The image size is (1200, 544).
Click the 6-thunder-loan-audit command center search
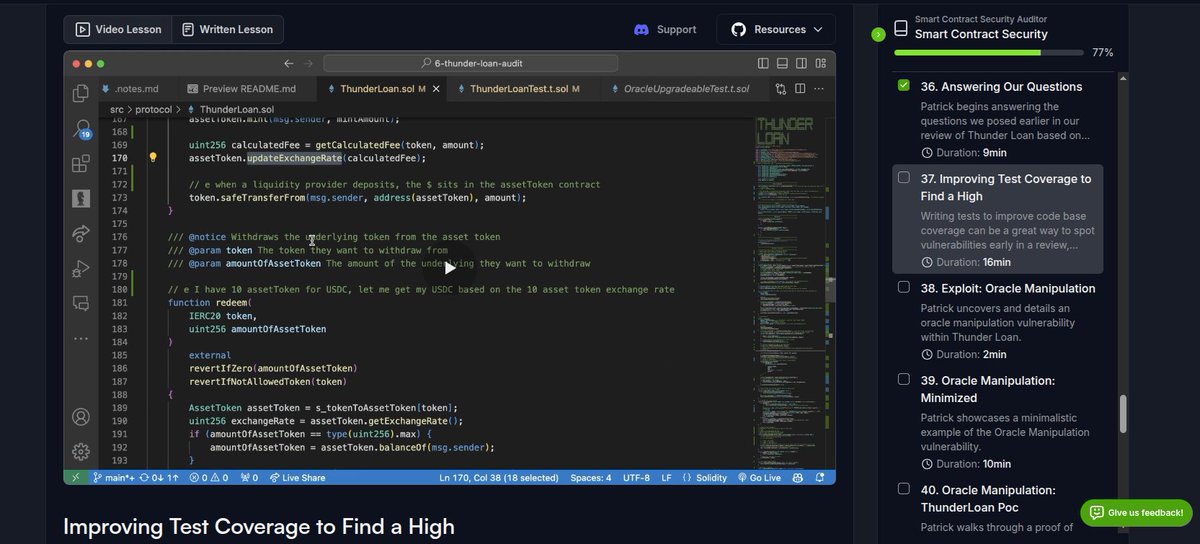tap(470, 63)
